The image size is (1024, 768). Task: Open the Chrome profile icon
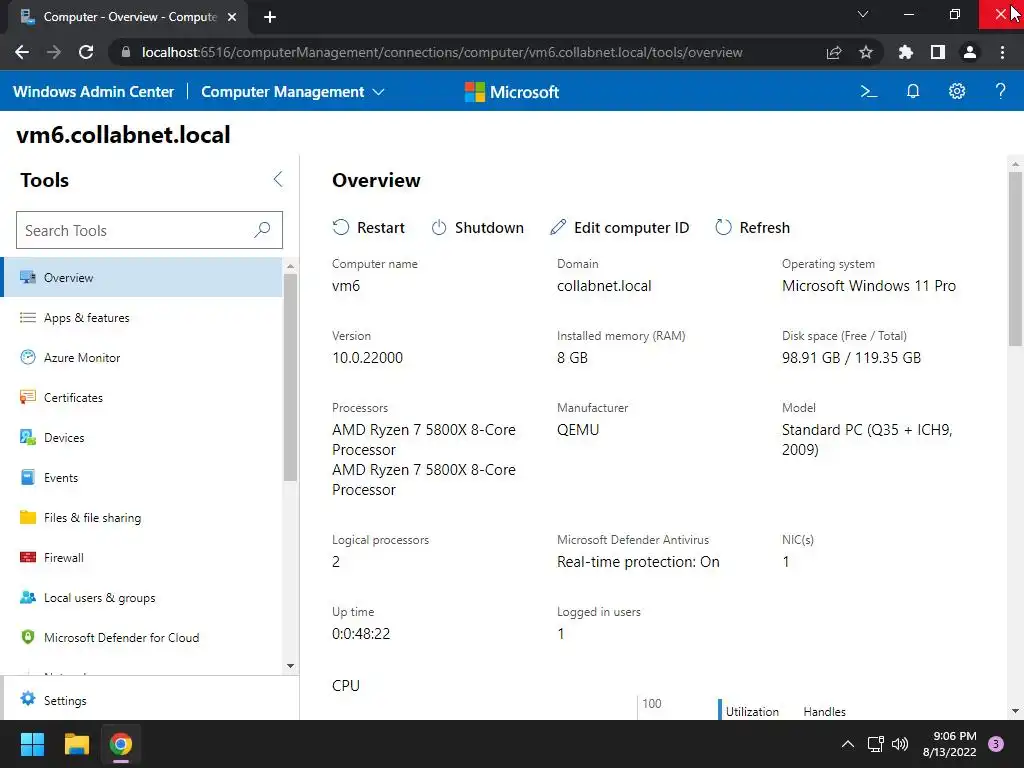tap(970, 52)
